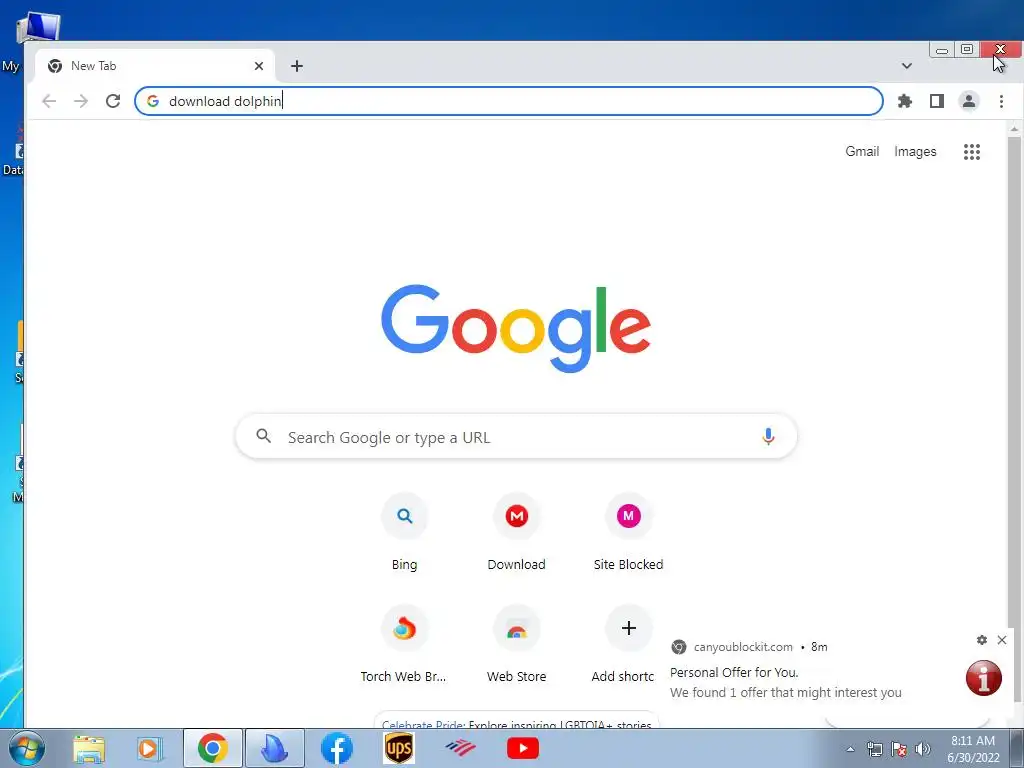
Task: Open Windows Explorer from taskbar
Action: (x=89, y=748)
